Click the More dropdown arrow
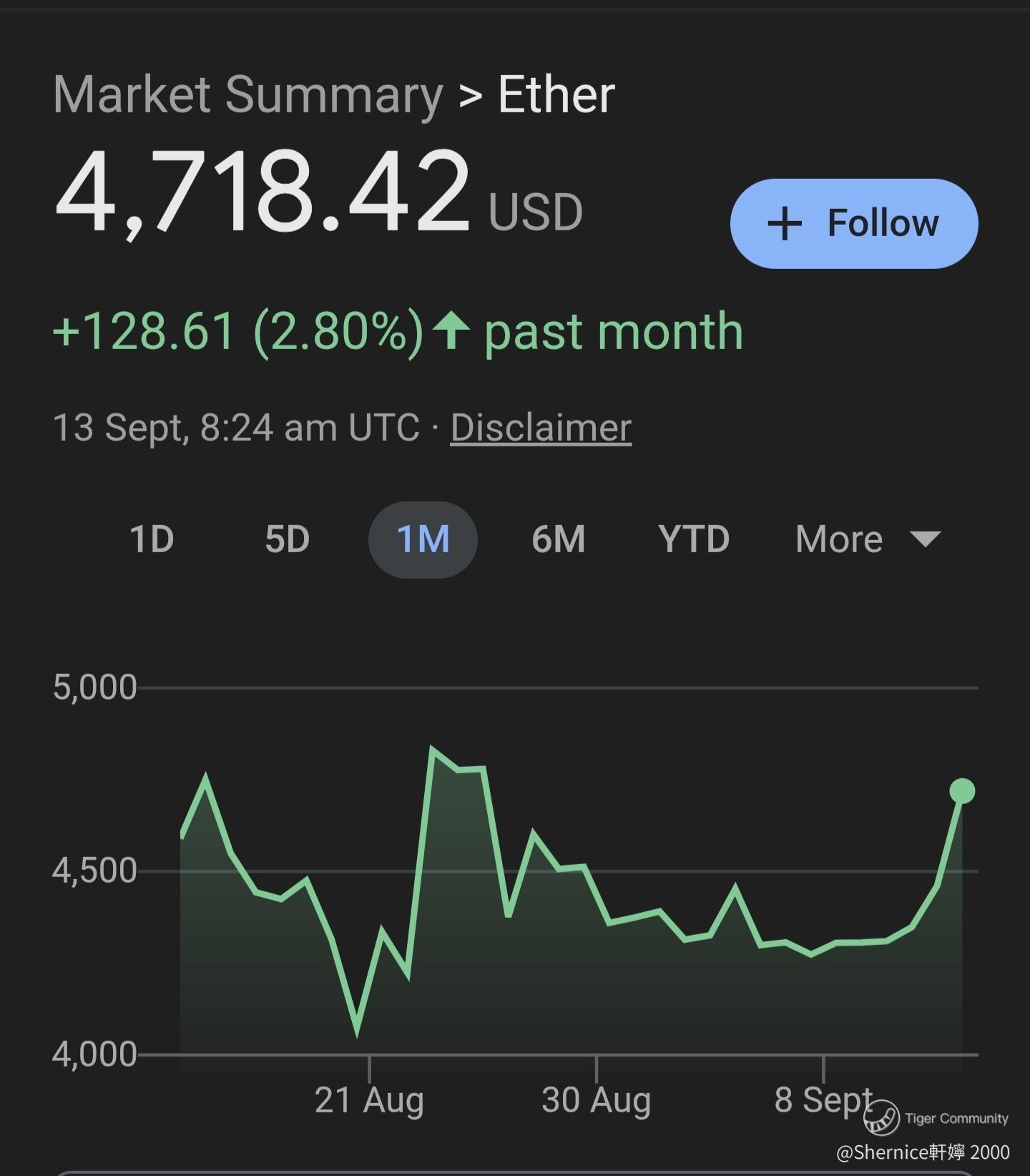Viewport: 1030px width, 1176px height. 926,539
